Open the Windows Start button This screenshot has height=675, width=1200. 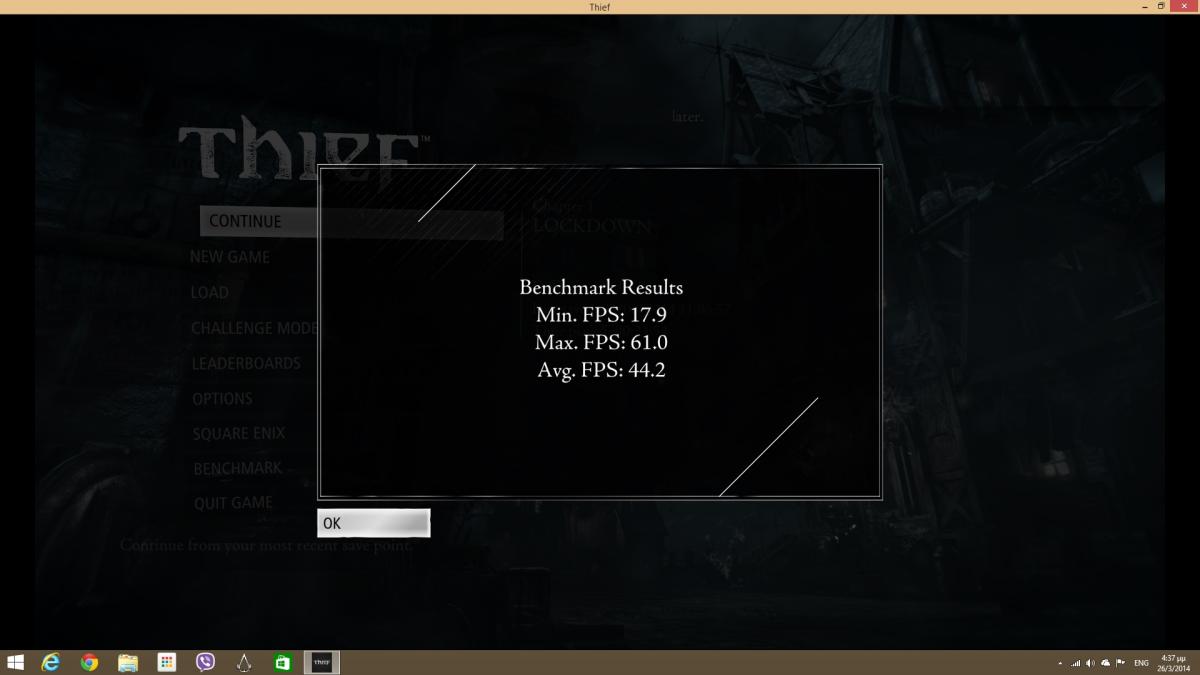16,662
